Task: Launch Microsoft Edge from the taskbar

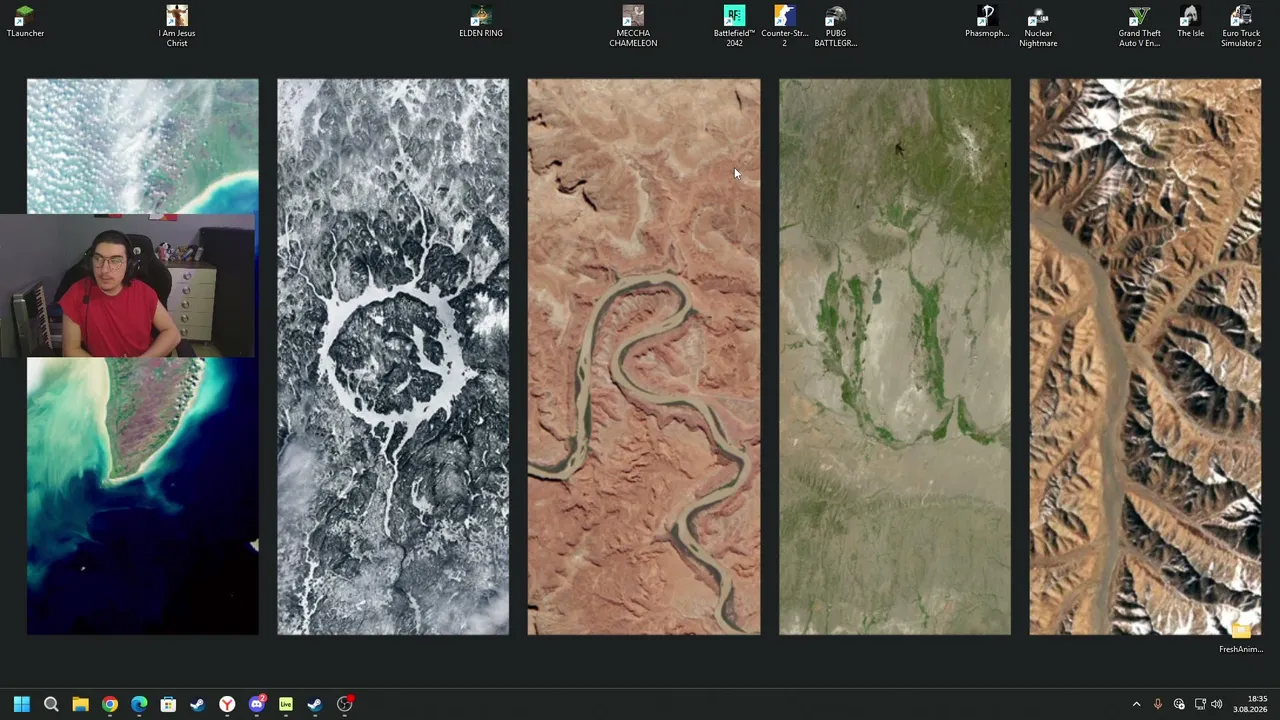Action: coord(139,704)
